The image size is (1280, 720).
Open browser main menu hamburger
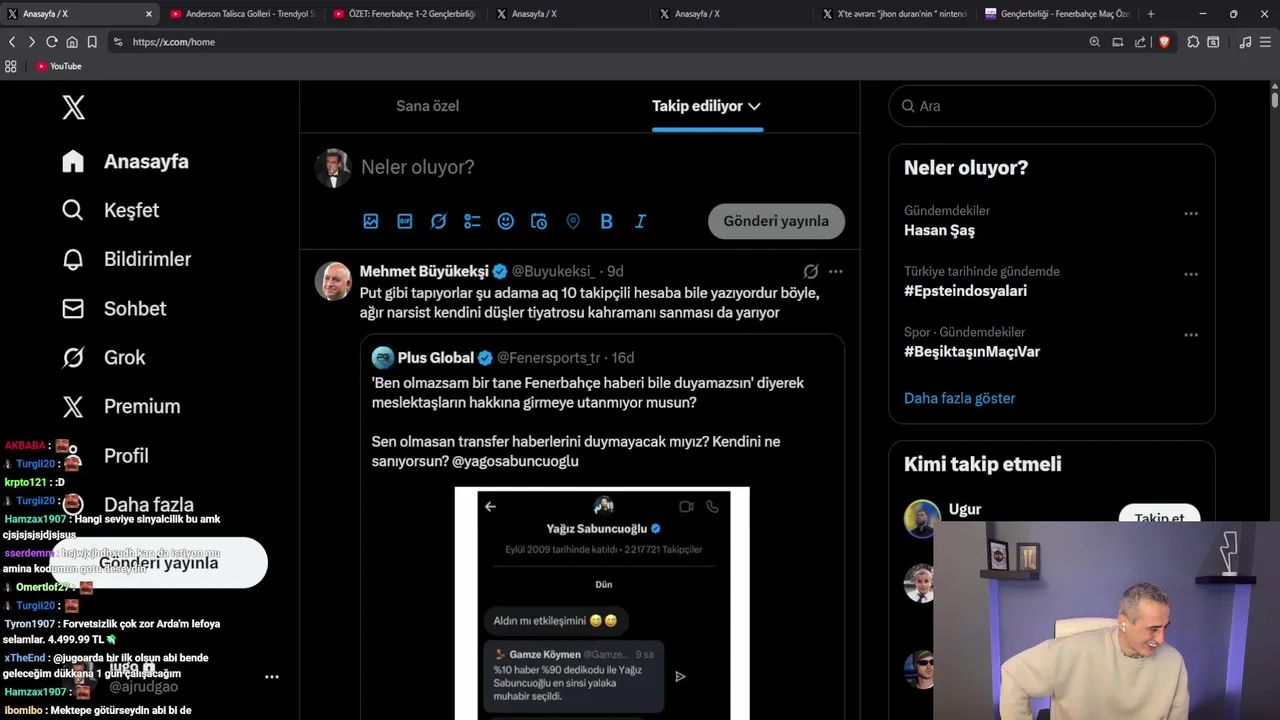click(x=1266, y=42)
